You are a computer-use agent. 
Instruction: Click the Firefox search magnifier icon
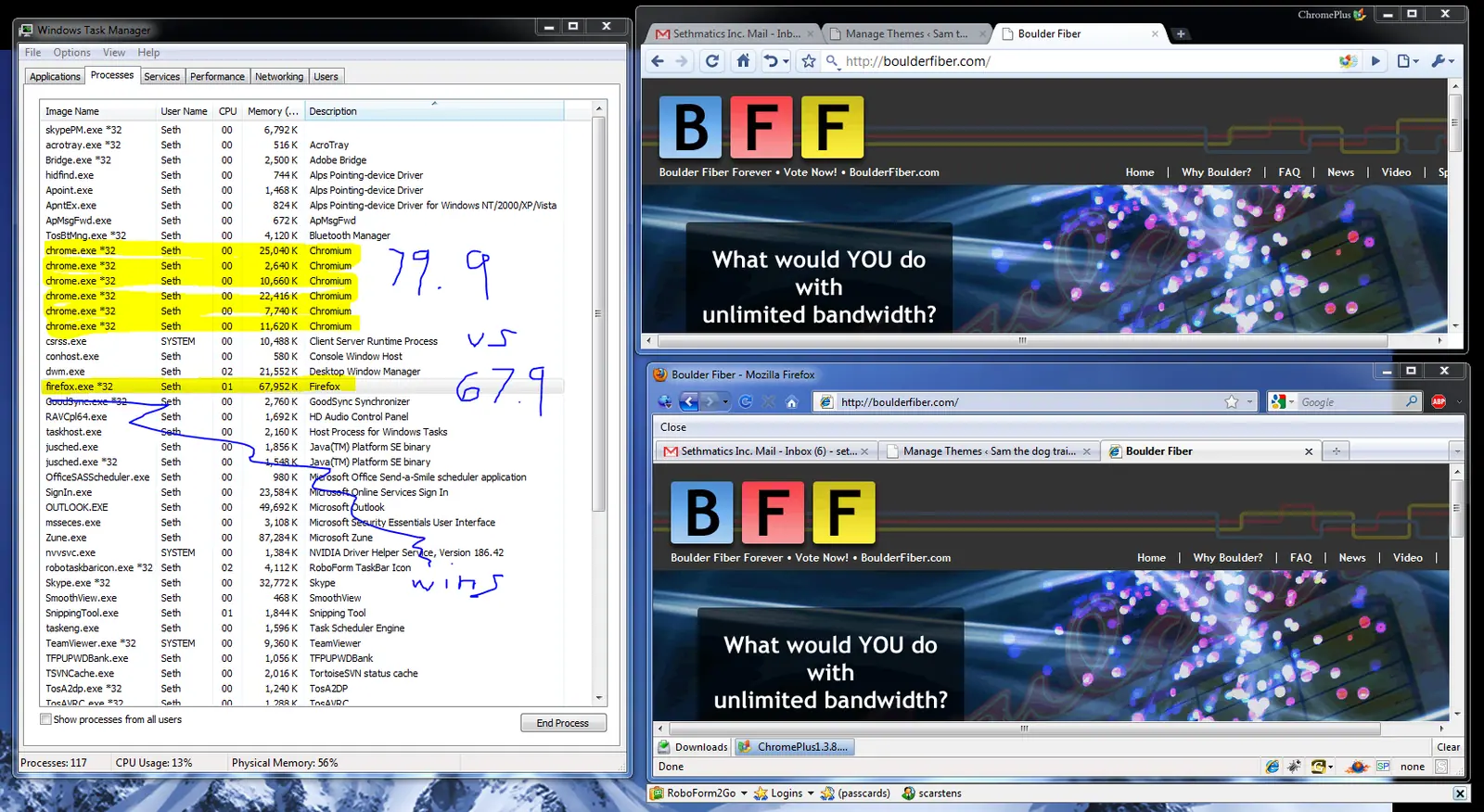click(1411, 401)
